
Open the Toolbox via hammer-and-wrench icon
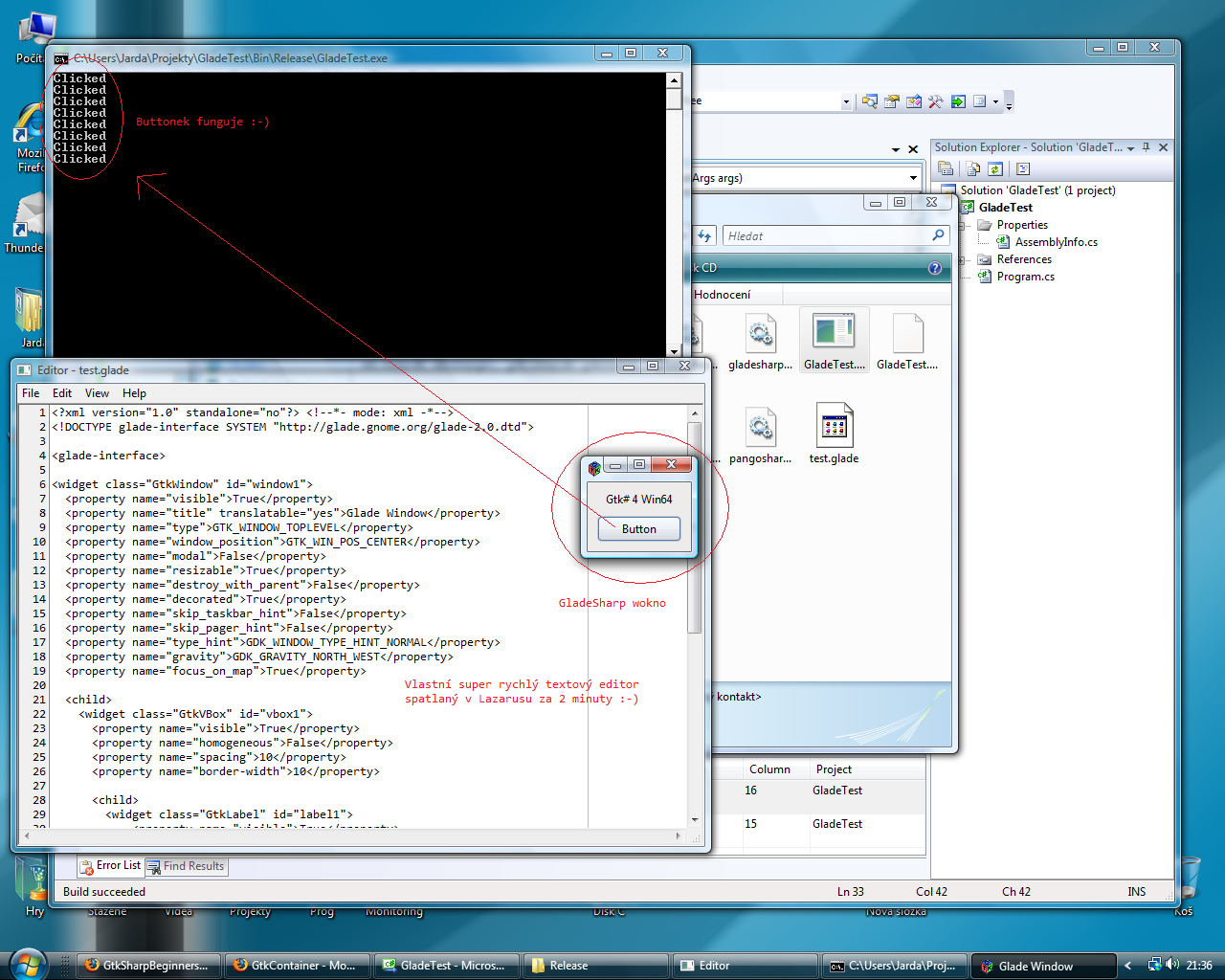[936, 101]
